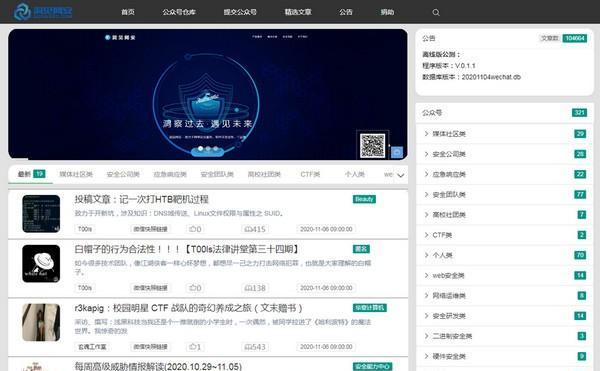Click the 415 view count on the HTB article
The height and width of the screenshot is (371, 600).
255,229
